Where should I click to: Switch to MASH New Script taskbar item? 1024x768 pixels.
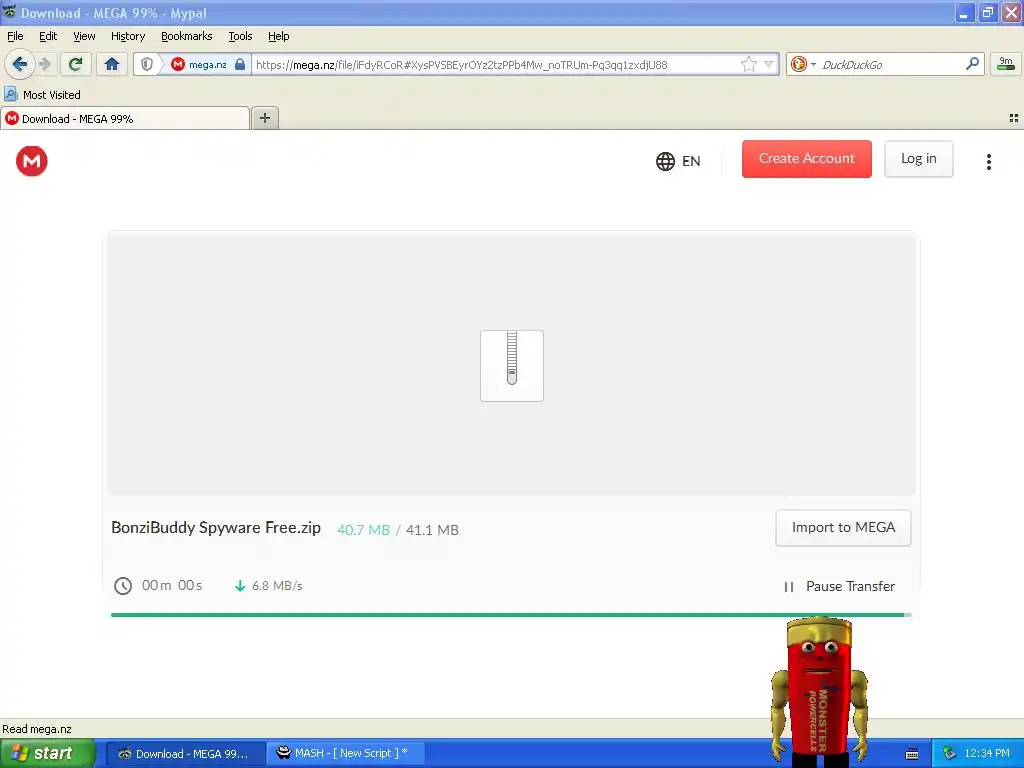pos(346,753)
